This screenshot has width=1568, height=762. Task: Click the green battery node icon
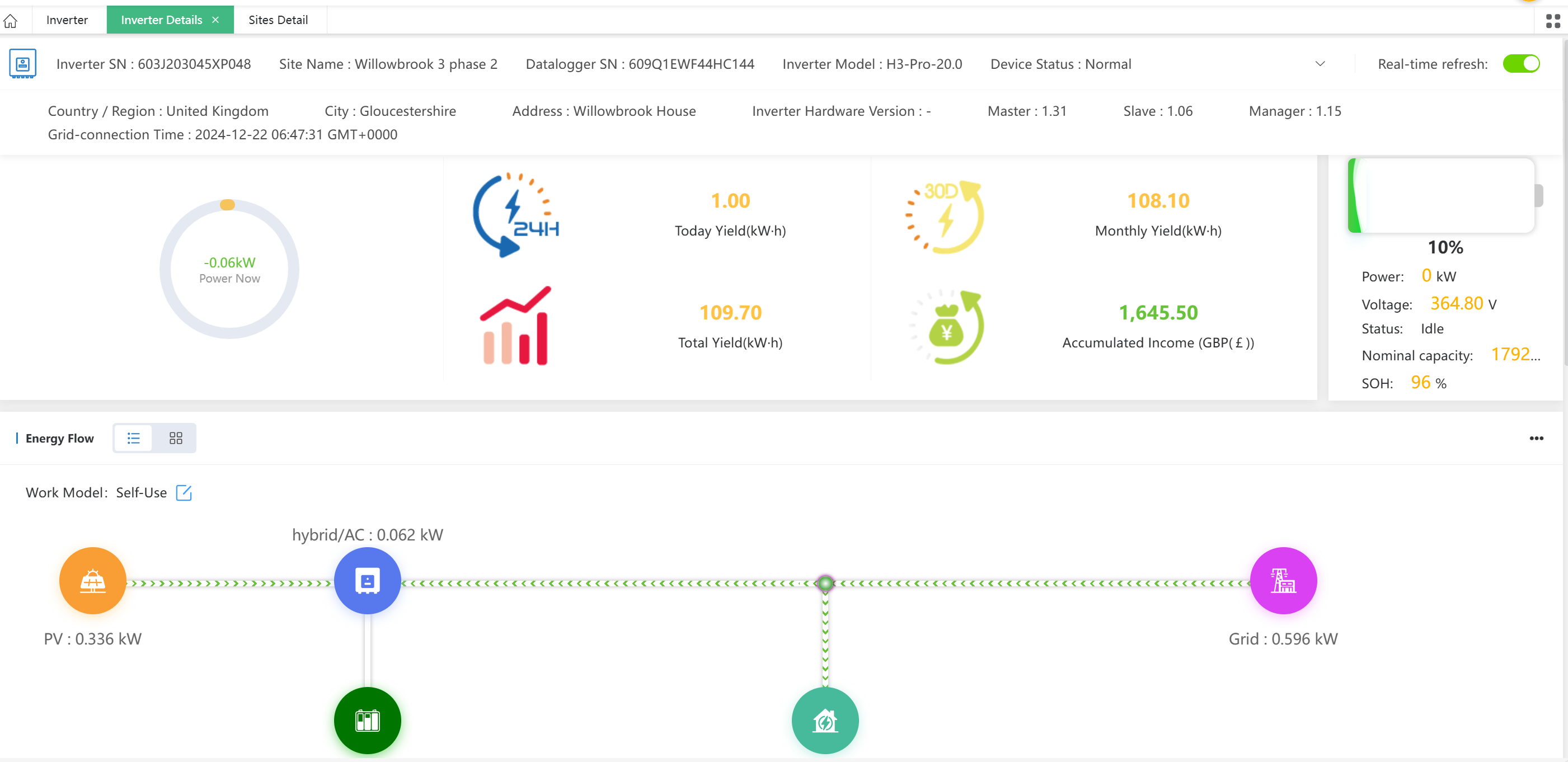pyautogui.click(x=367, y=720)
